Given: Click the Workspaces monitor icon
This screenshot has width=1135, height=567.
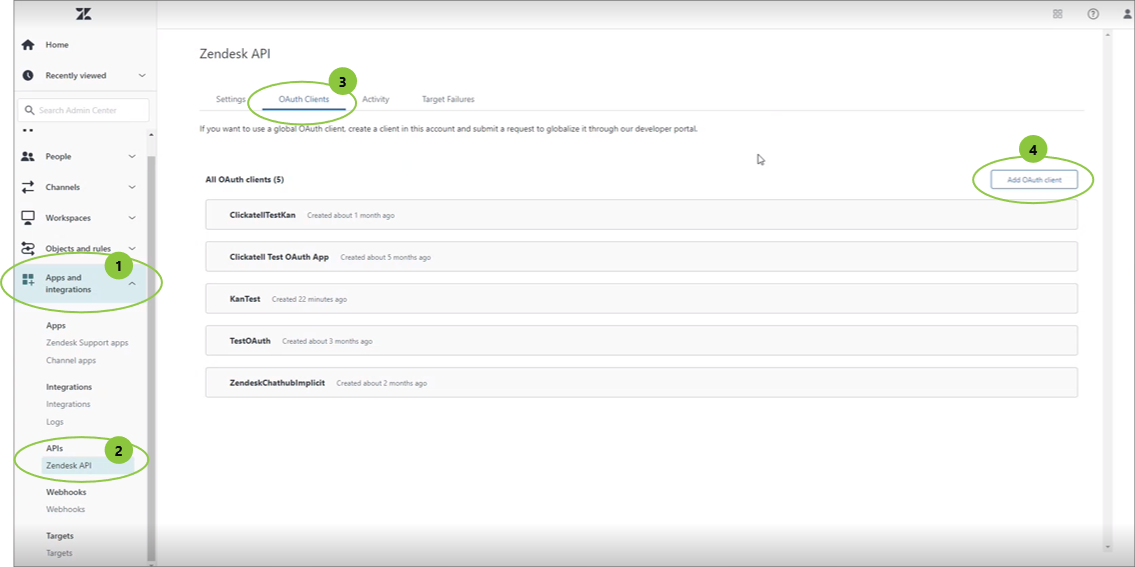Looking at the screenshot, I should [28, 218].
